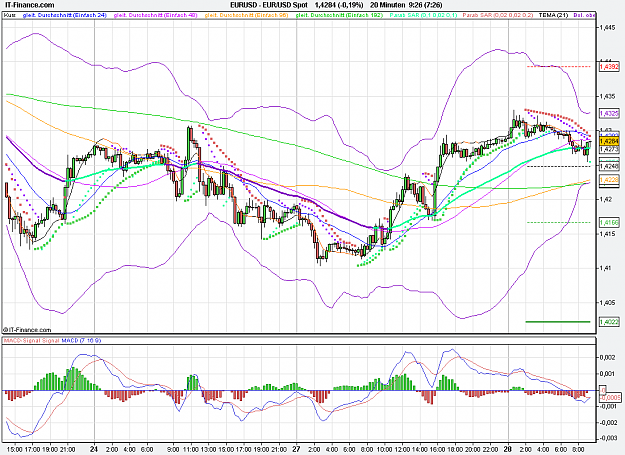Click the 'EURUSD - EUR/USD Spot' chart title

269,5
